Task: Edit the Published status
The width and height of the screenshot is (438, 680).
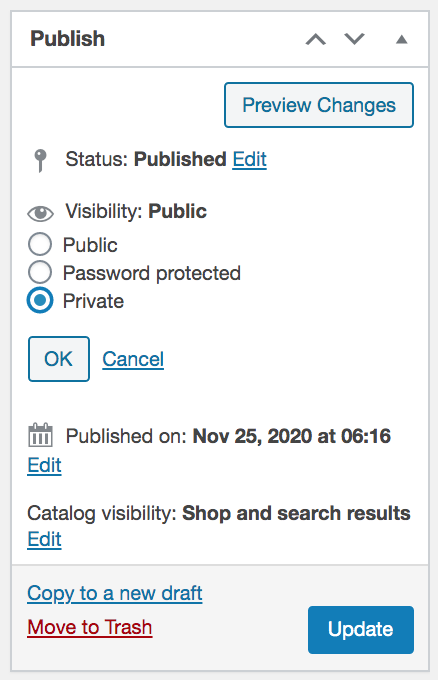Action: [x=249, y=159]
